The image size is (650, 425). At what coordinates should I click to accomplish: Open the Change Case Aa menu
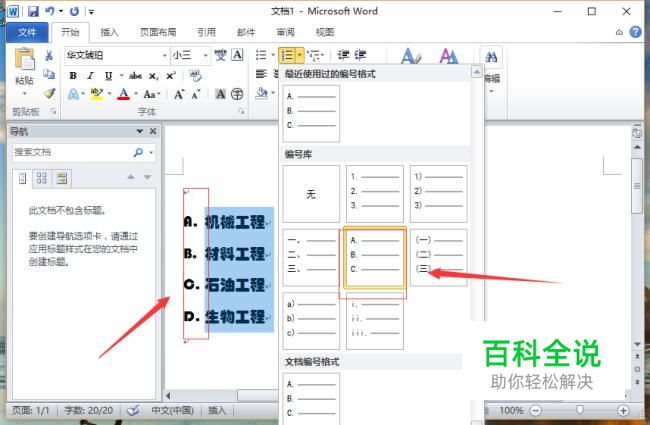tap(151, 95)
